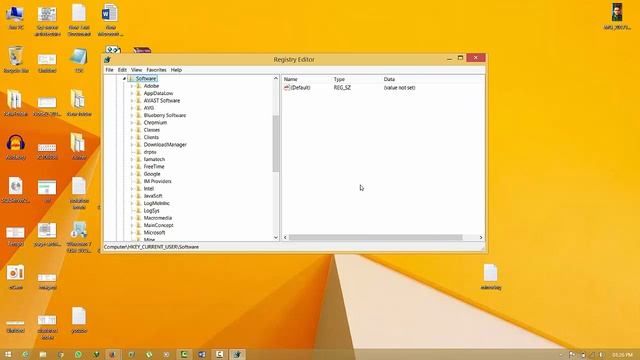The width and height of the screenshot is (640, 360).
Task: Expand the AppDataLow registry key
Action: [132, 93]
